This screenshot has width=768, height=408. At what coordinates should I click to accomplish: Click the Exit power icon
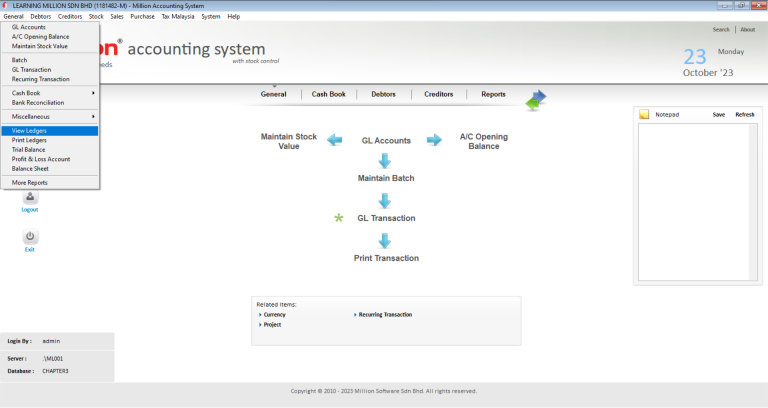30,237
